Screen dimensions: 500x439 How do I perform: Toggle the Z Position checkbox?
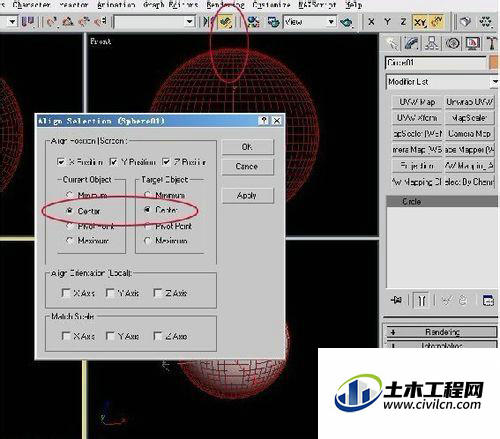166,162
